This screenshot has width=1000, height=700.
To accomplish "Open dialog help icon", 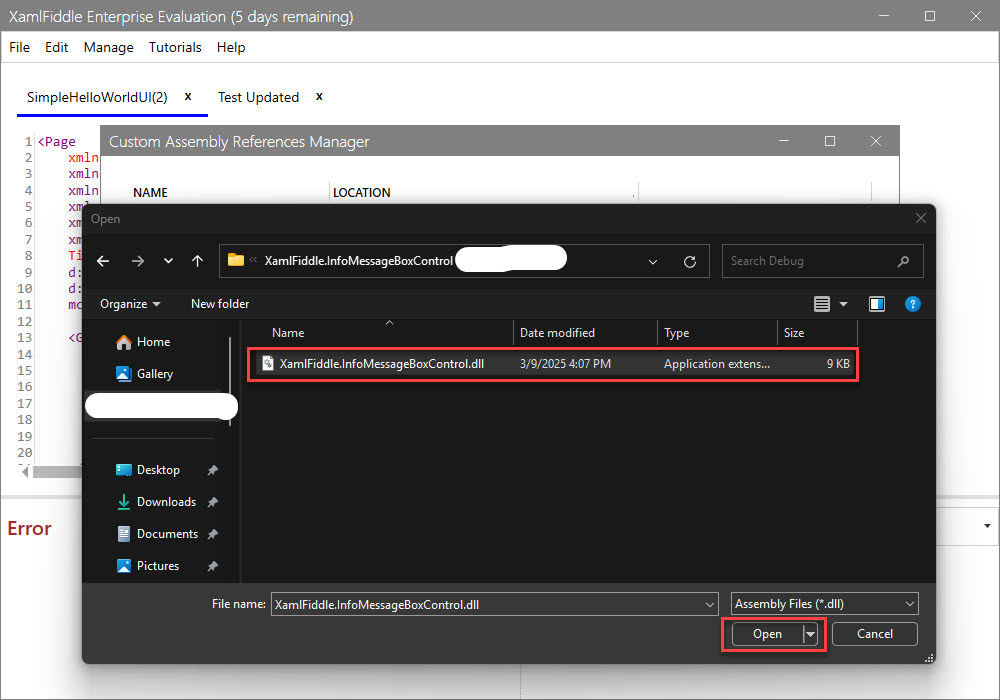I will (x=913, y=304).
